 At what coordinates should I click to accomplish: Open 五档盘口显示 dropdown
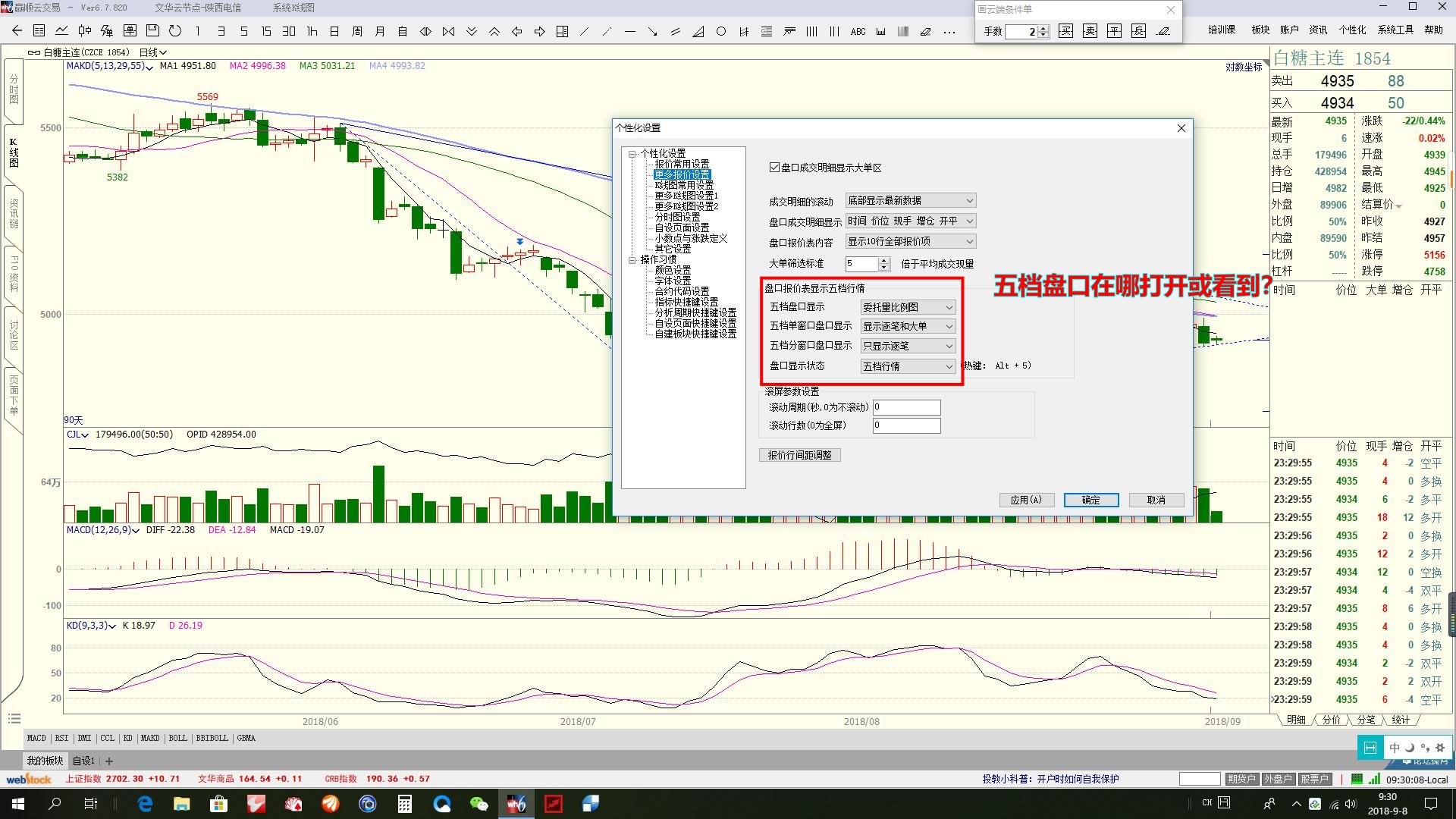pyautogui.click(x=908, y=307)
